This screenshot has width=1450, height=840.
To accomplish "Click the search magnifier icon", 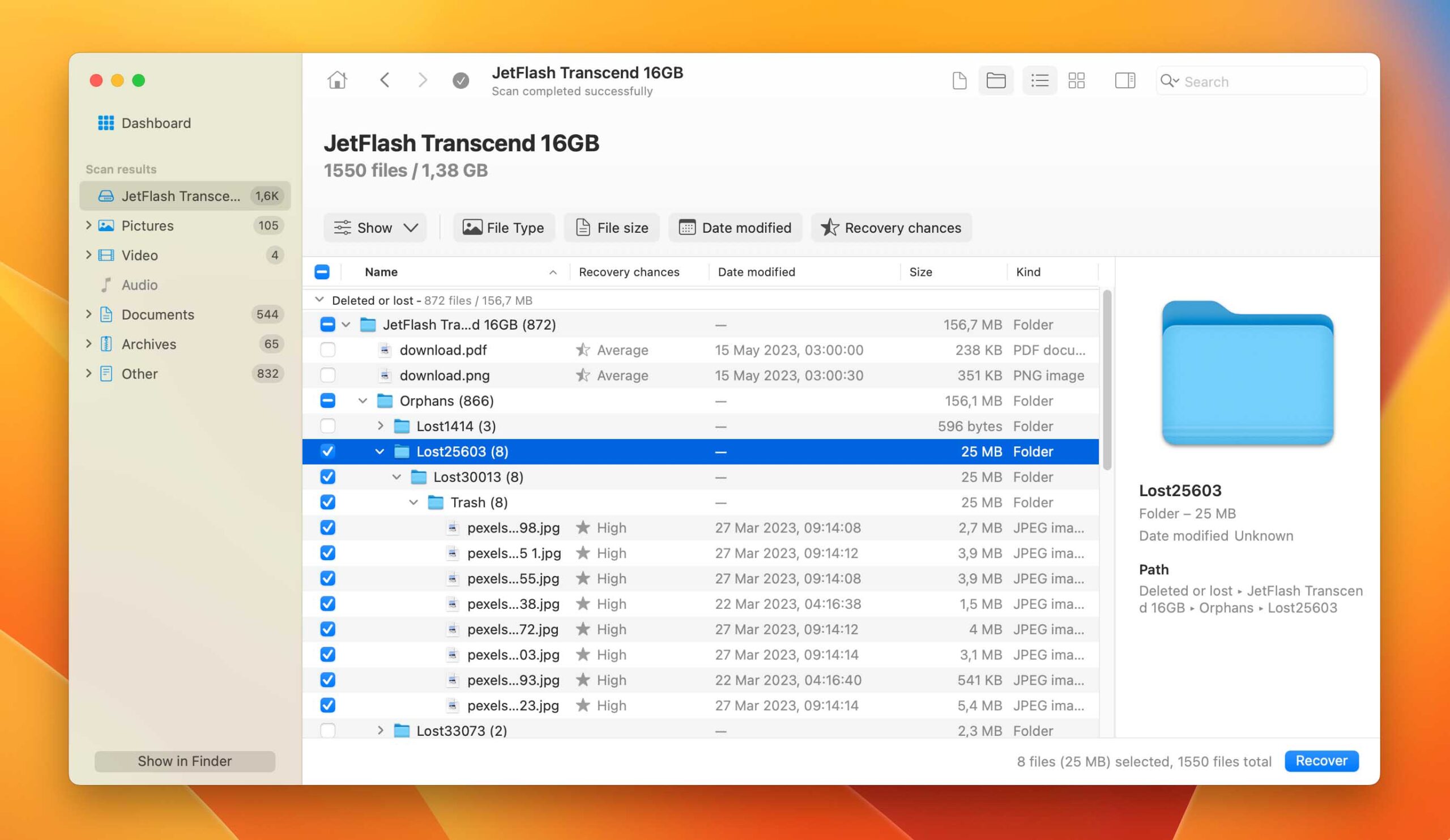I will click(x=1169, y=80).
